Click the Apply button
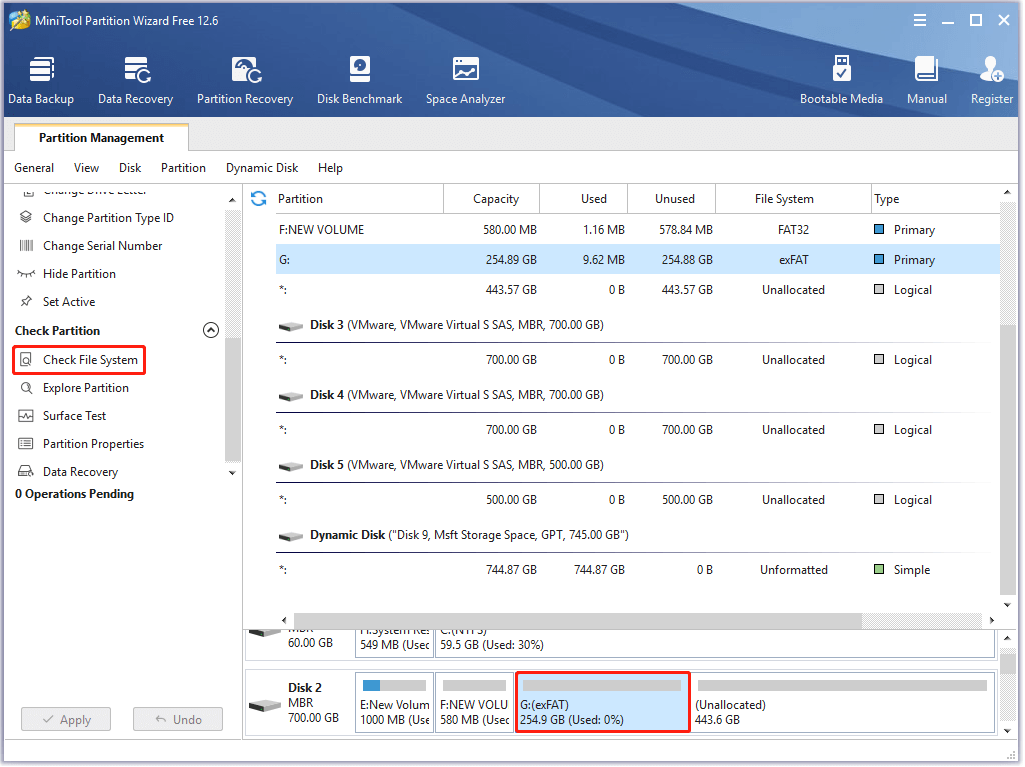Image resolution: width=1025 pixels, height=767 pixels. pos(66,720)
